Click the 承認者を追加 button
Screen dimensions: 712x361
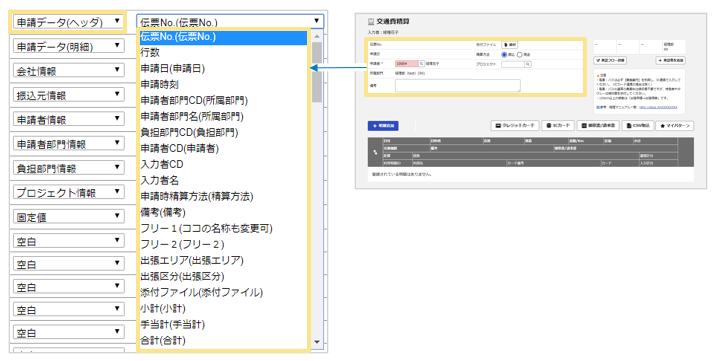click(x=670, y=60)
